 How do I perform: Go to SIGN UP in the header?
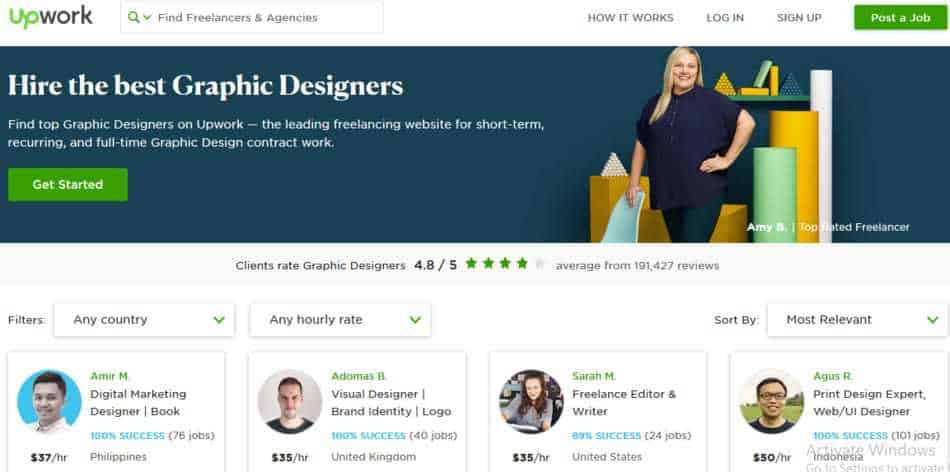coord(799,18)
